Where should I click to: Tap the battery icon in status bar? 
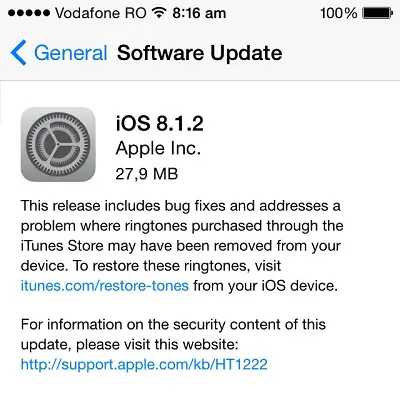point(378,13)
